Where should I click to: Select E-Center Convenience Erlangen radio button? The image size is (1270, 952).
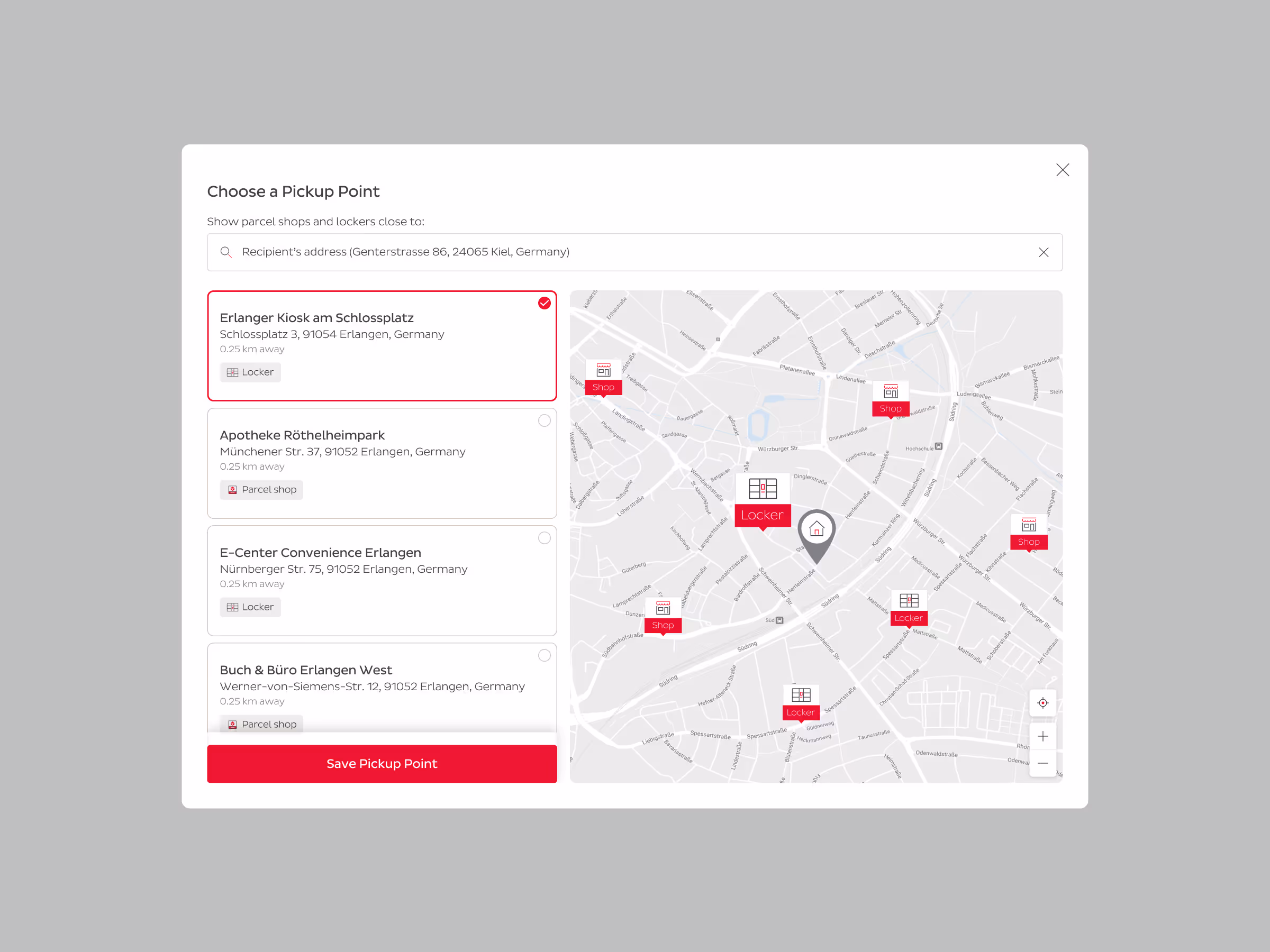(x=545, y=538)
